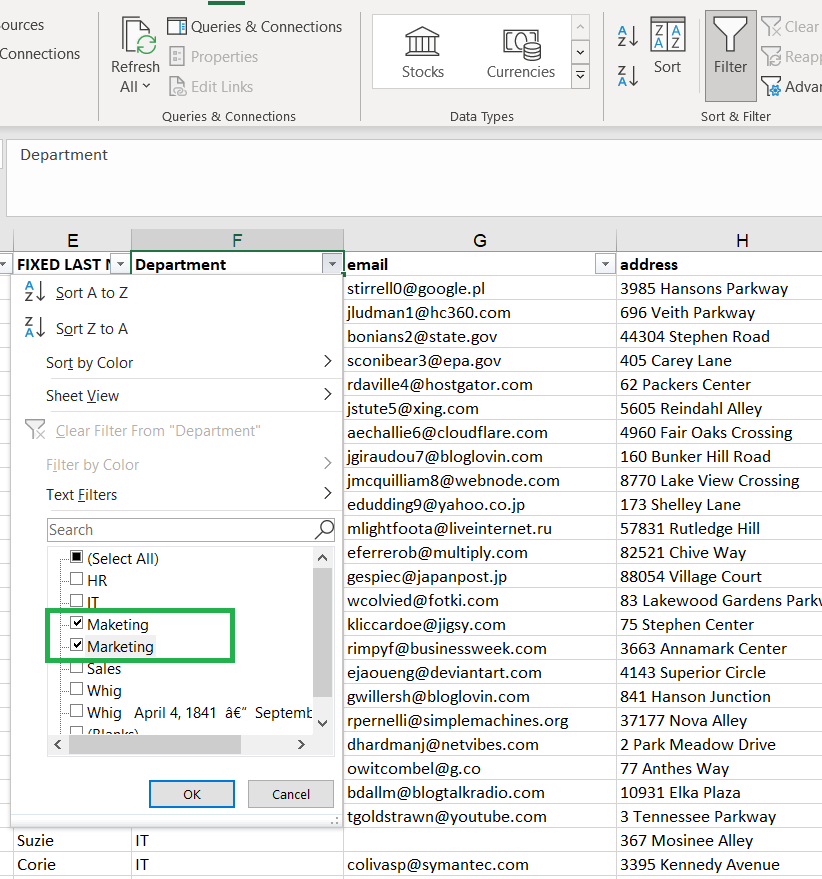Toggle the Filter funnel button
822x879 pixels.
pyautogui.click(x=730, y=54)
